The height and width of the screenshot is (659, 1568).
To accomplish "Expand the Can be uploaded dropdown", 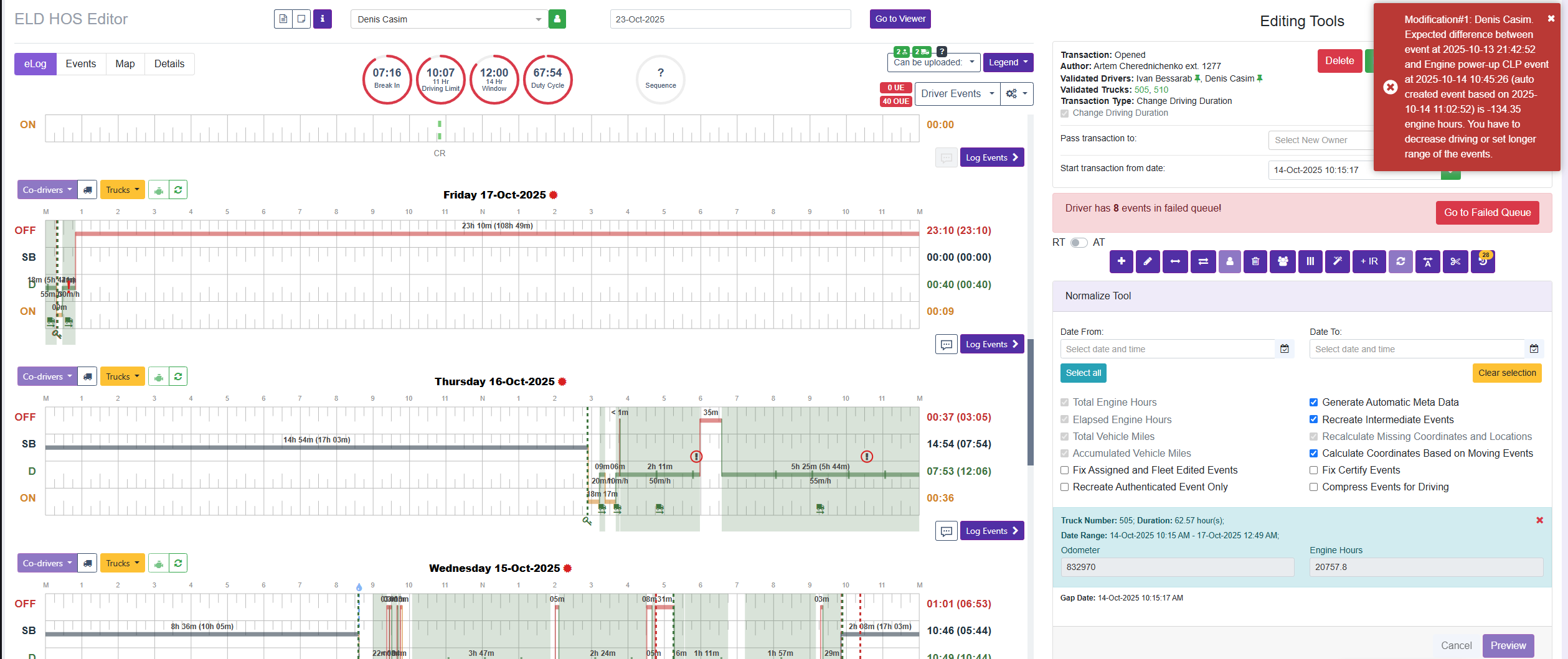I will (x=933, y=62).
